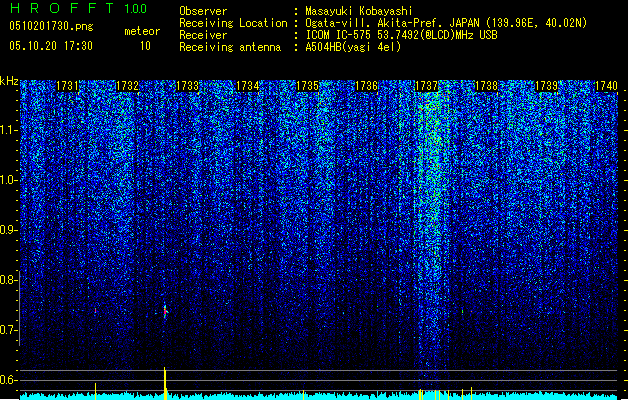Image resolution: width=629 pixels, height=400 pixels.
Task: Click the bright red meteor echo before 1733
Action: click(165, 311)
